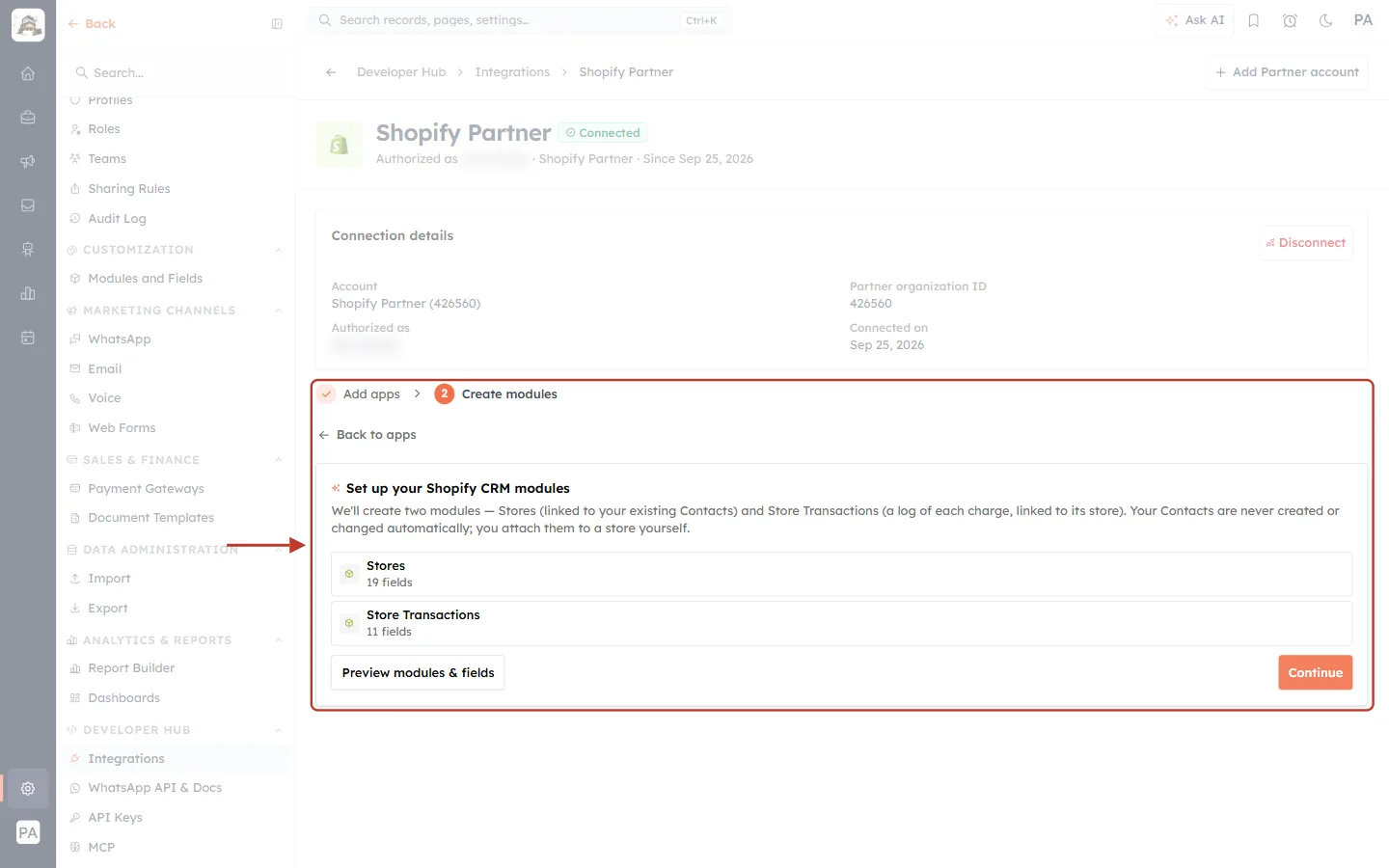Open the PA profile menu in the top bar
Image resolution: width=1389 pixels, height=868 pixels.
tap(1363, 20)
